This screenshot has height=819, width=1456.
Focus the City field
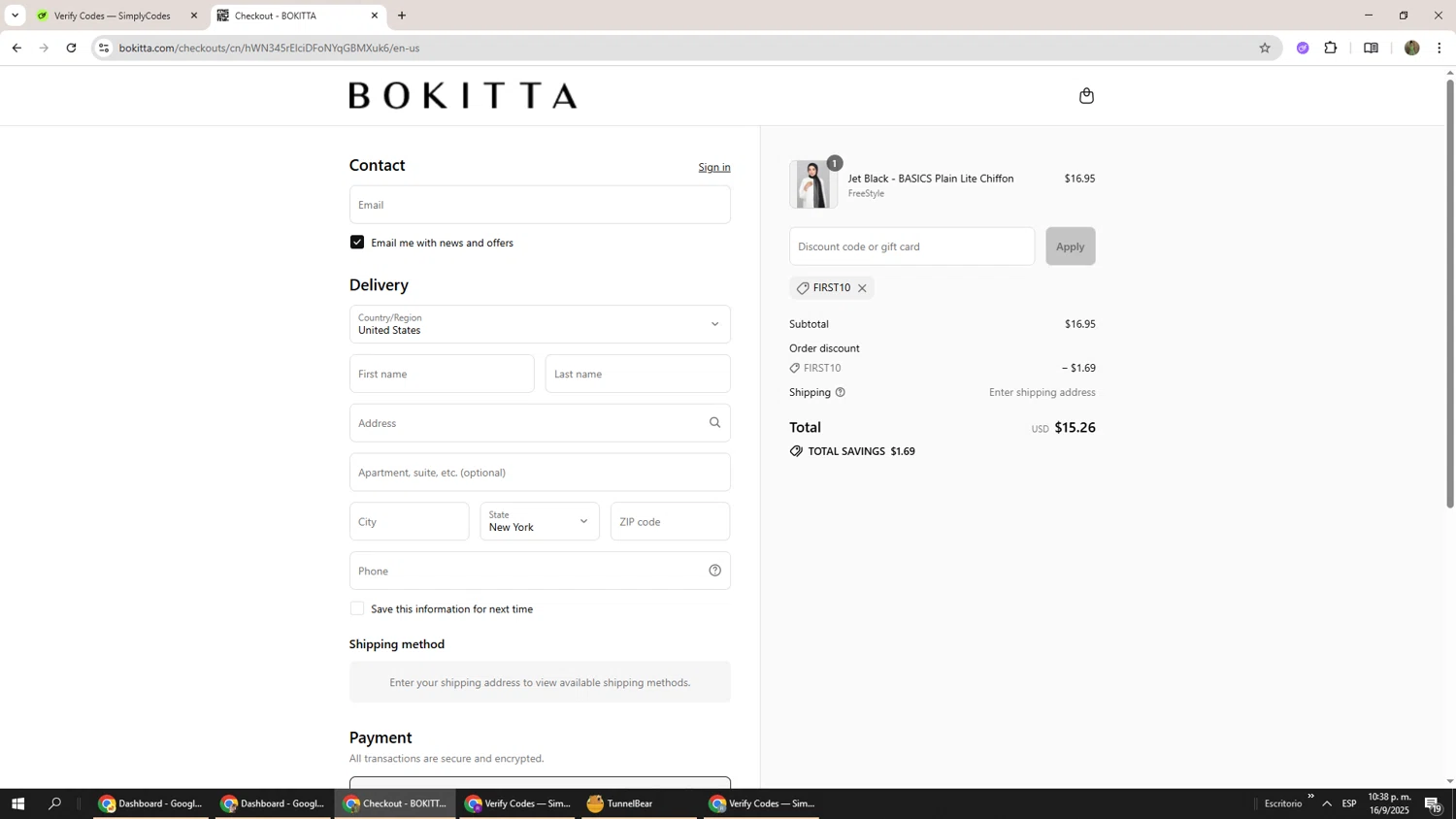409,521
